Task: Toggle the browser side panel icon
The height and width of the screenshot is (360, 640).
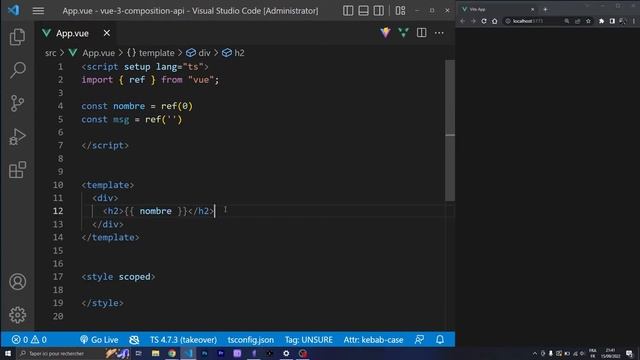Action: [x=612, y=21]
